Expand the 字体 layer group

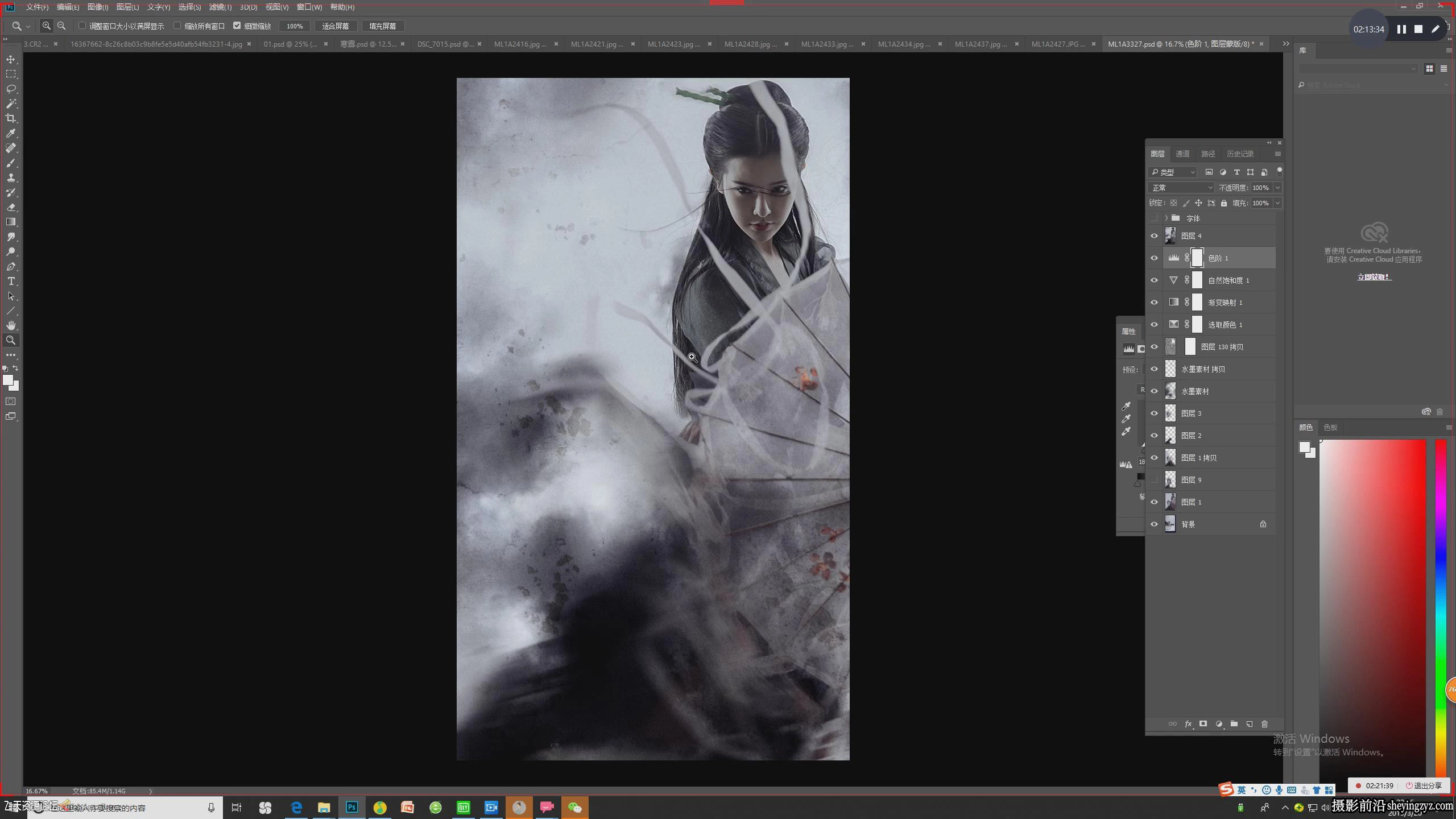pos(1166,218)
